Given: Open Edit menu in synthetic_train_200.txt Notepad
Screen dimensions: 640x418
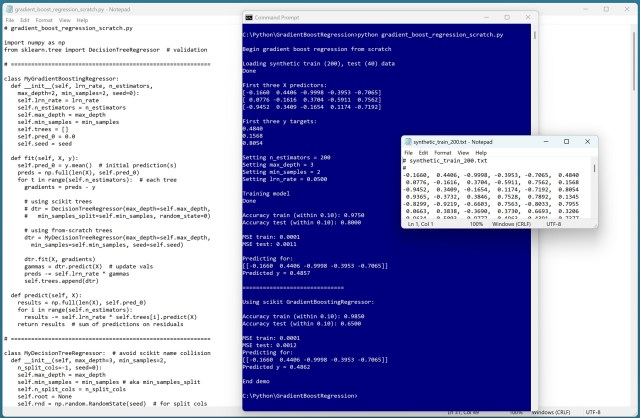Looking at the screenshot, I should (422, 152).
